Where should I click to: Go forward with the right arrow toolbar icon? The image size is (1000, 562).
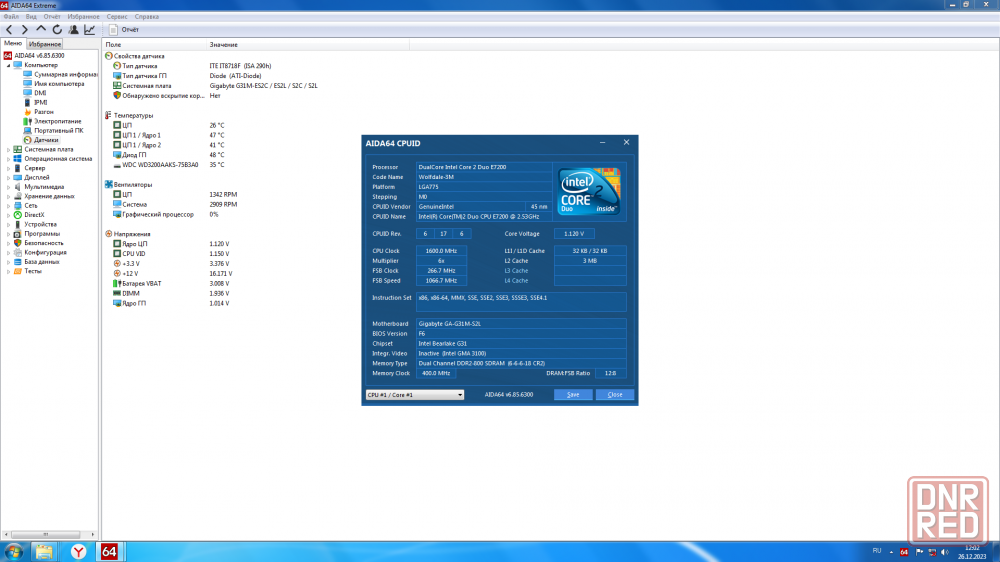(x=25, y=29)
